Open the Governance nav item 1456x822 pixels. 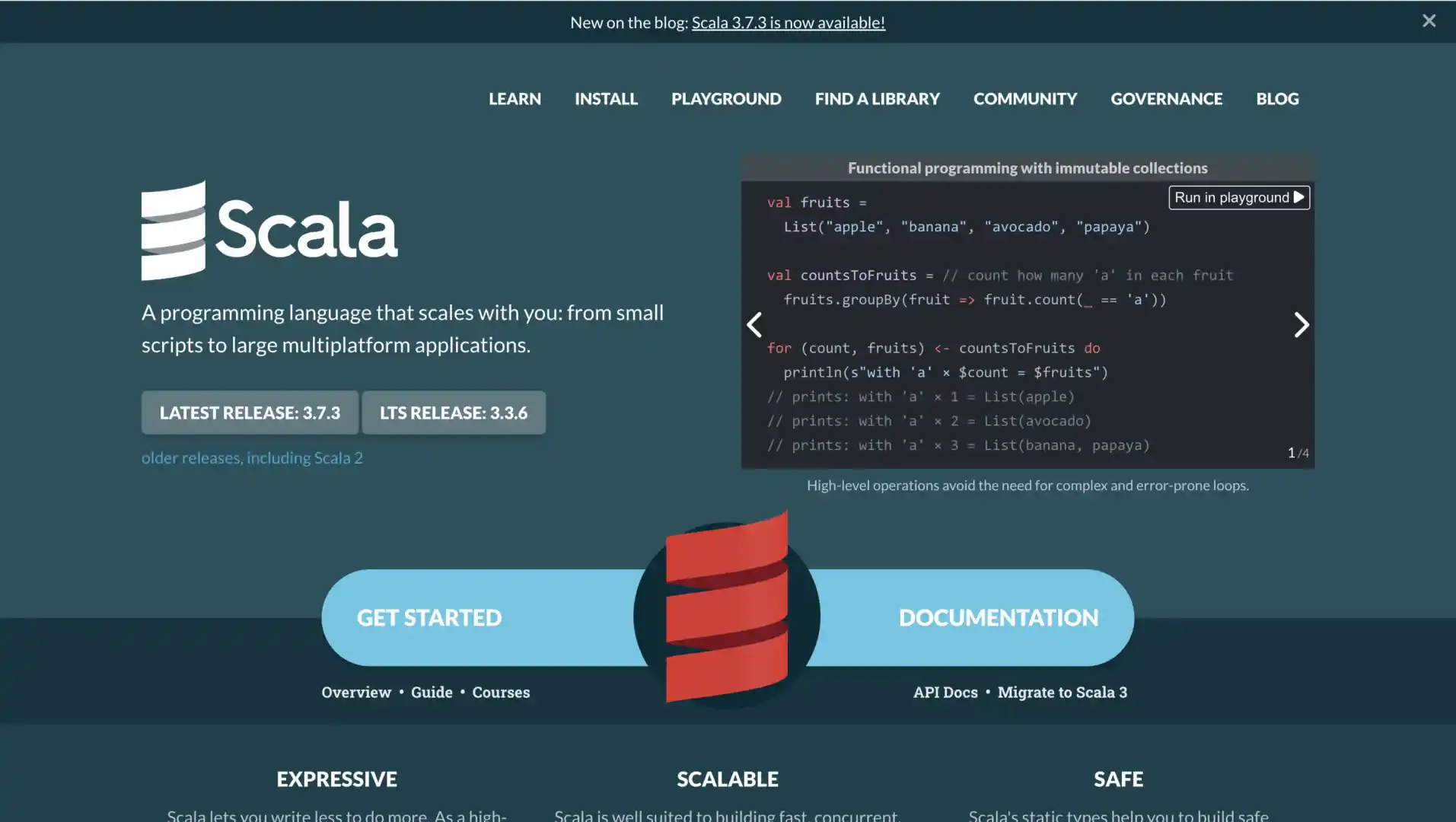coord(1166,99)
